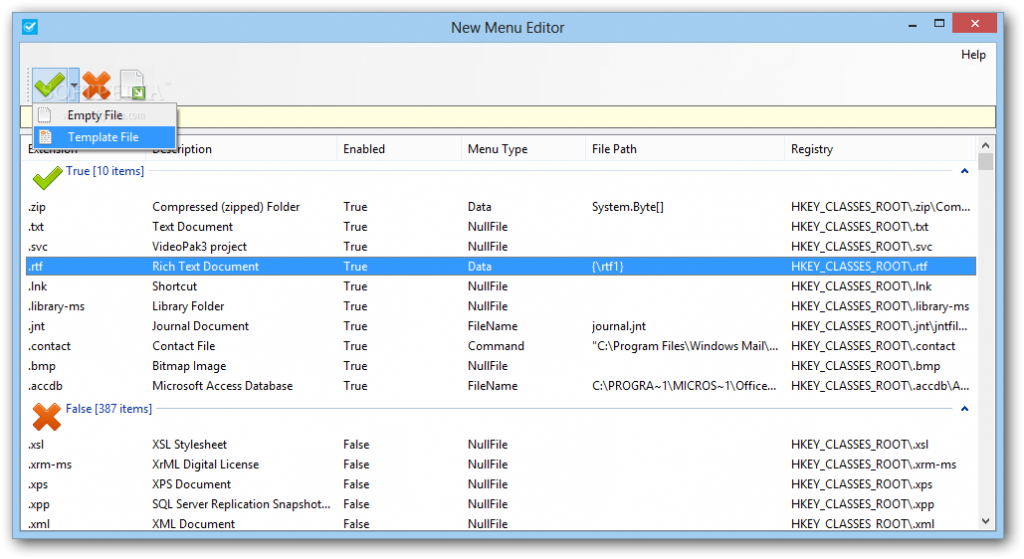Click the VideoPak3 project description
This screenshot has height=559, width=1024.
(199, 247)
